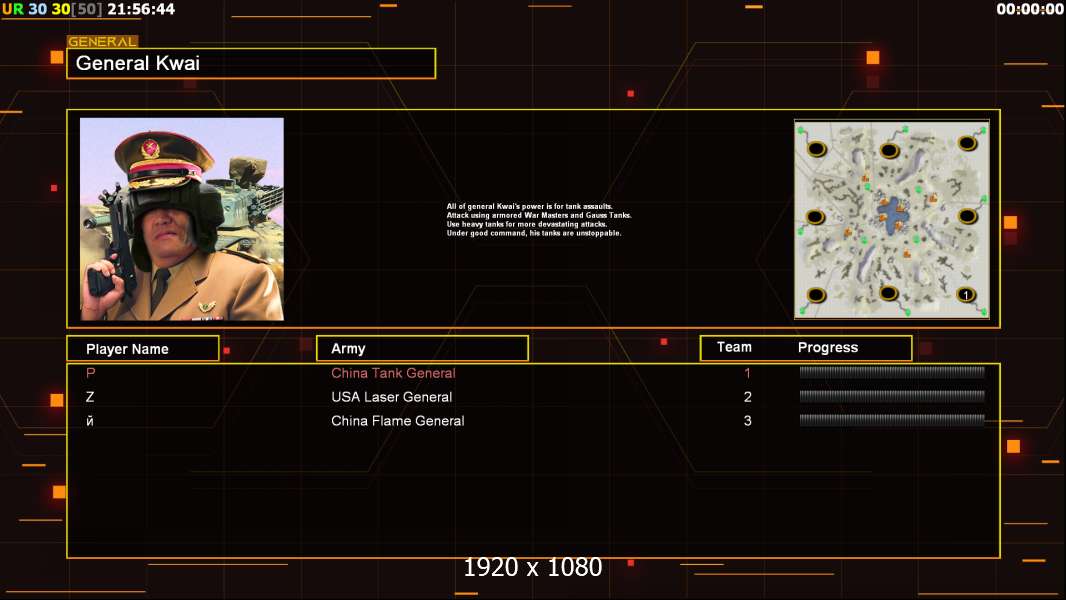This screenshot has width=1066, height=600.
Task: Click the 21:56:44 clock readout
Action: coord(141,10)
